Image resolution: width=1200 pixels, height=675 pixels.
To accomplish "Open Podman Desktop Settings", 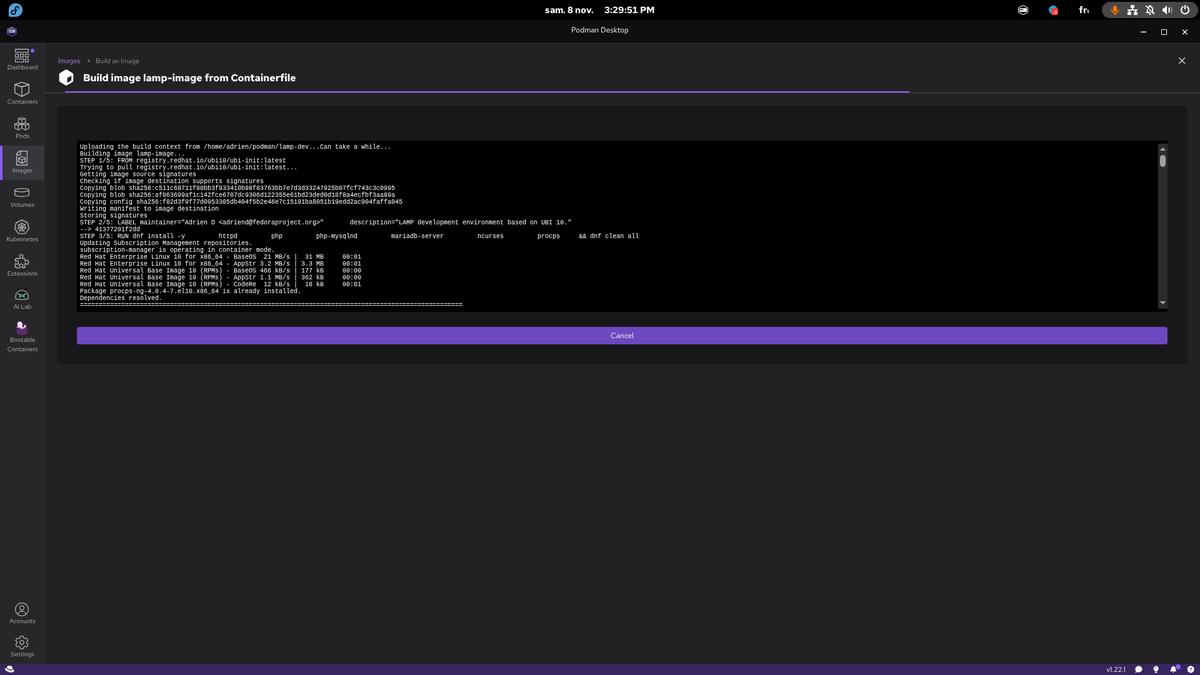I will coord(22,646).
